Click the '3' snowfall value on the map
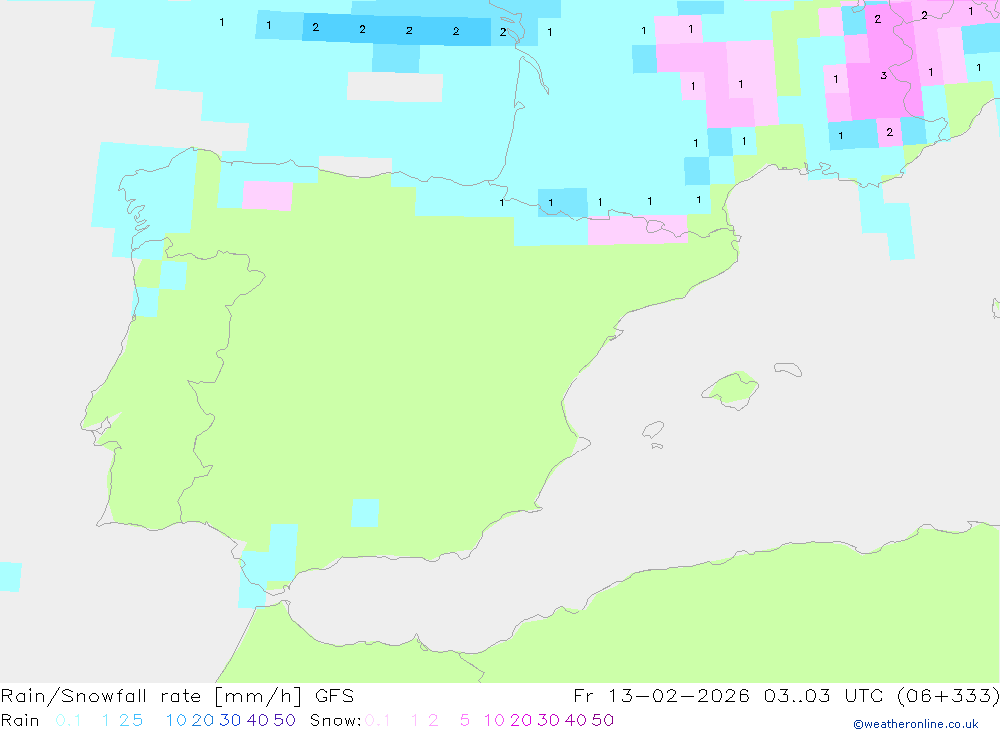Image resolution: width=1000 pixels, height=733 pixels. (883, 75)
